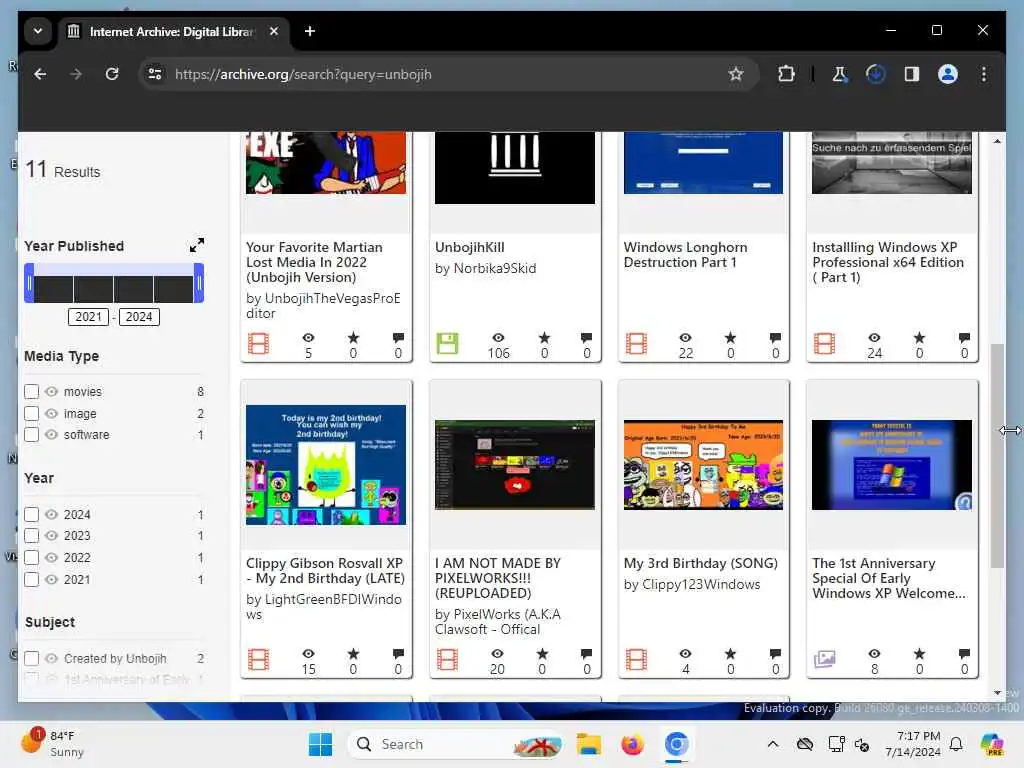This screenshot has height=768, width=1024.
Task: Check the 2023 year filter
Action: point(31,536)
